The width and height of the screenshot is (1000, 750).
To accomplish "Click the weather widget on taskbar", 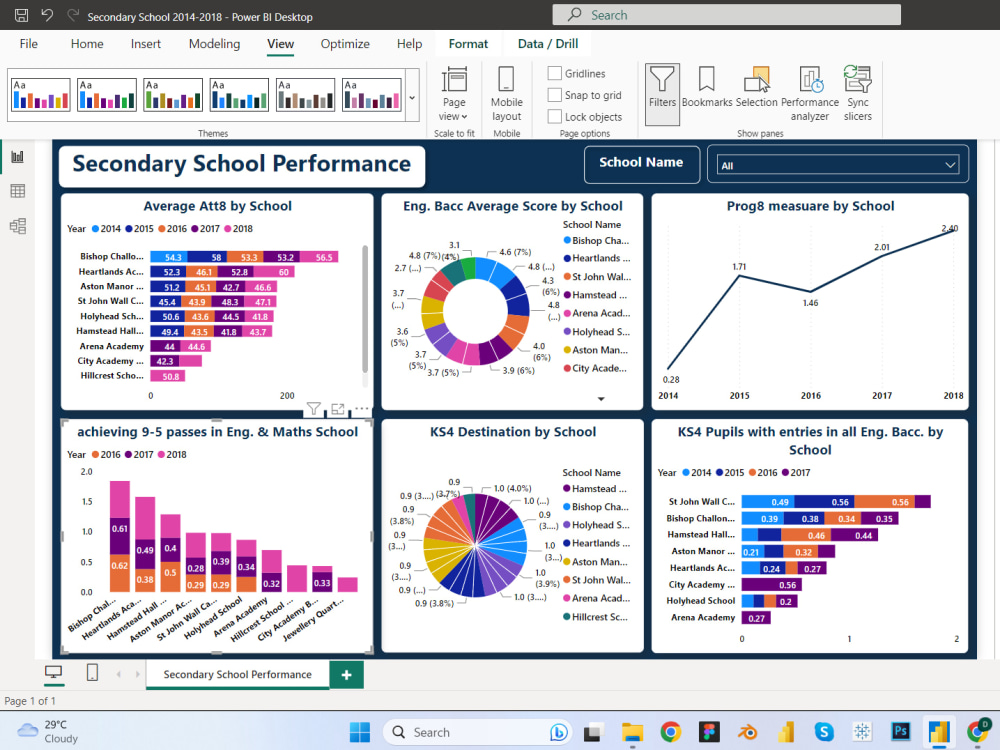I will pos(48,732).
